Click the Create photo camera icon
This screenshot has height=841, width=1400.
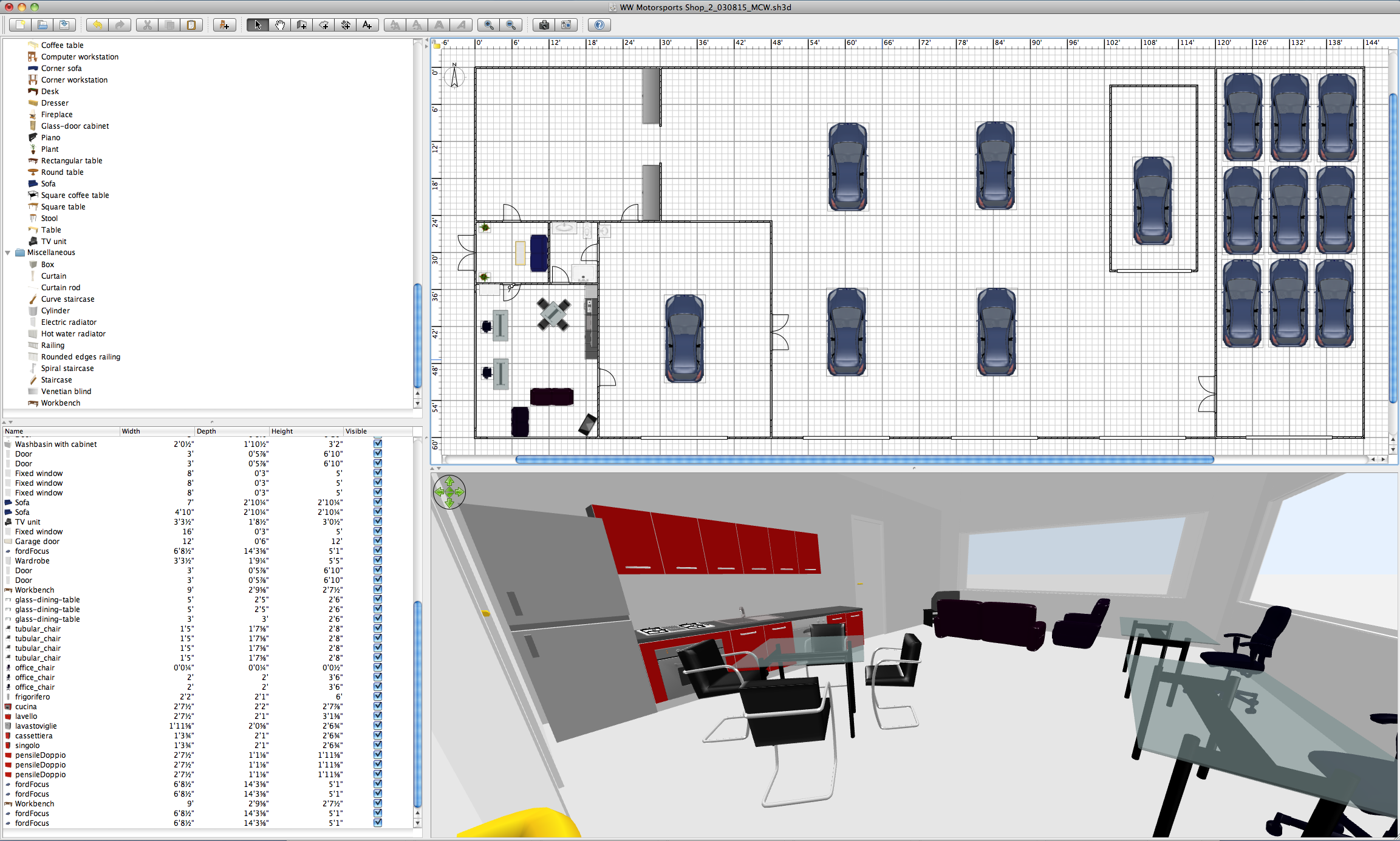point(544,25)
